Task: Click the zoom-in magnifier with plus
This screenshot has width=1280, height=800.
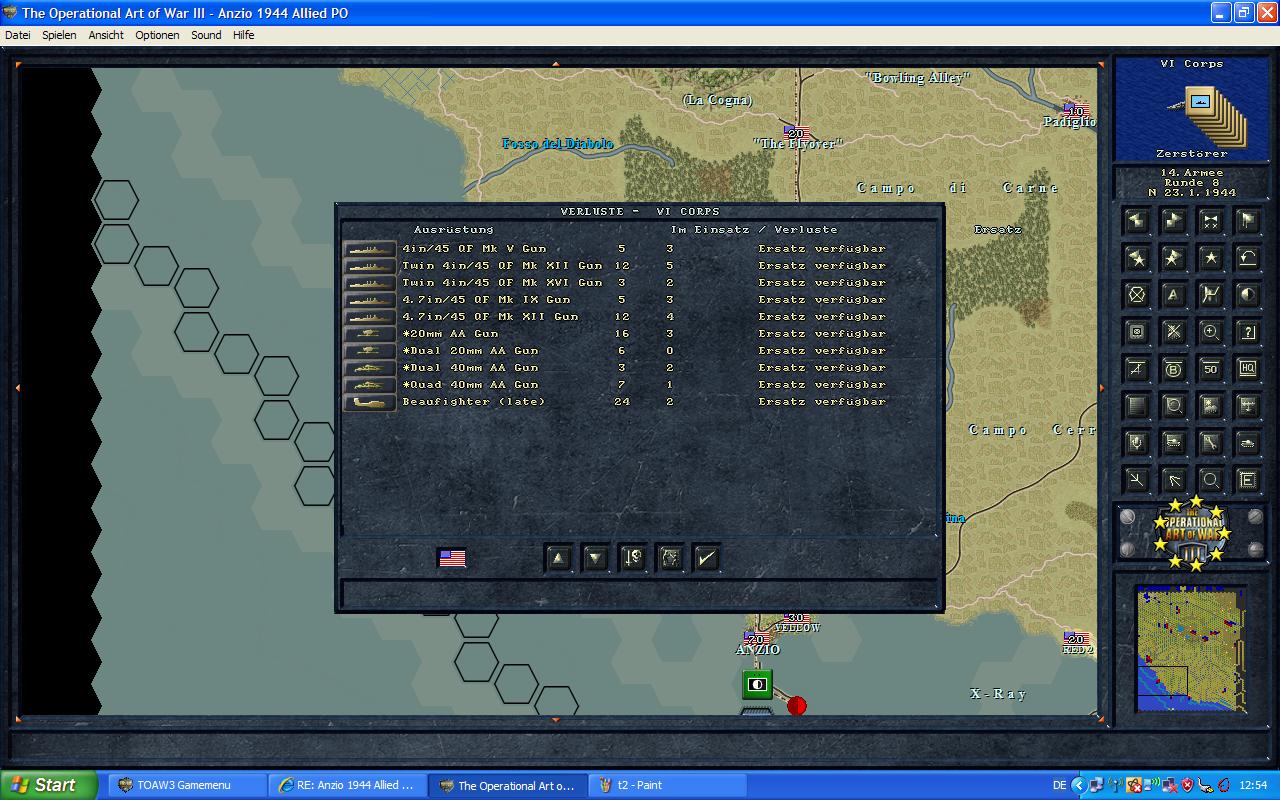Action: 1211,332
